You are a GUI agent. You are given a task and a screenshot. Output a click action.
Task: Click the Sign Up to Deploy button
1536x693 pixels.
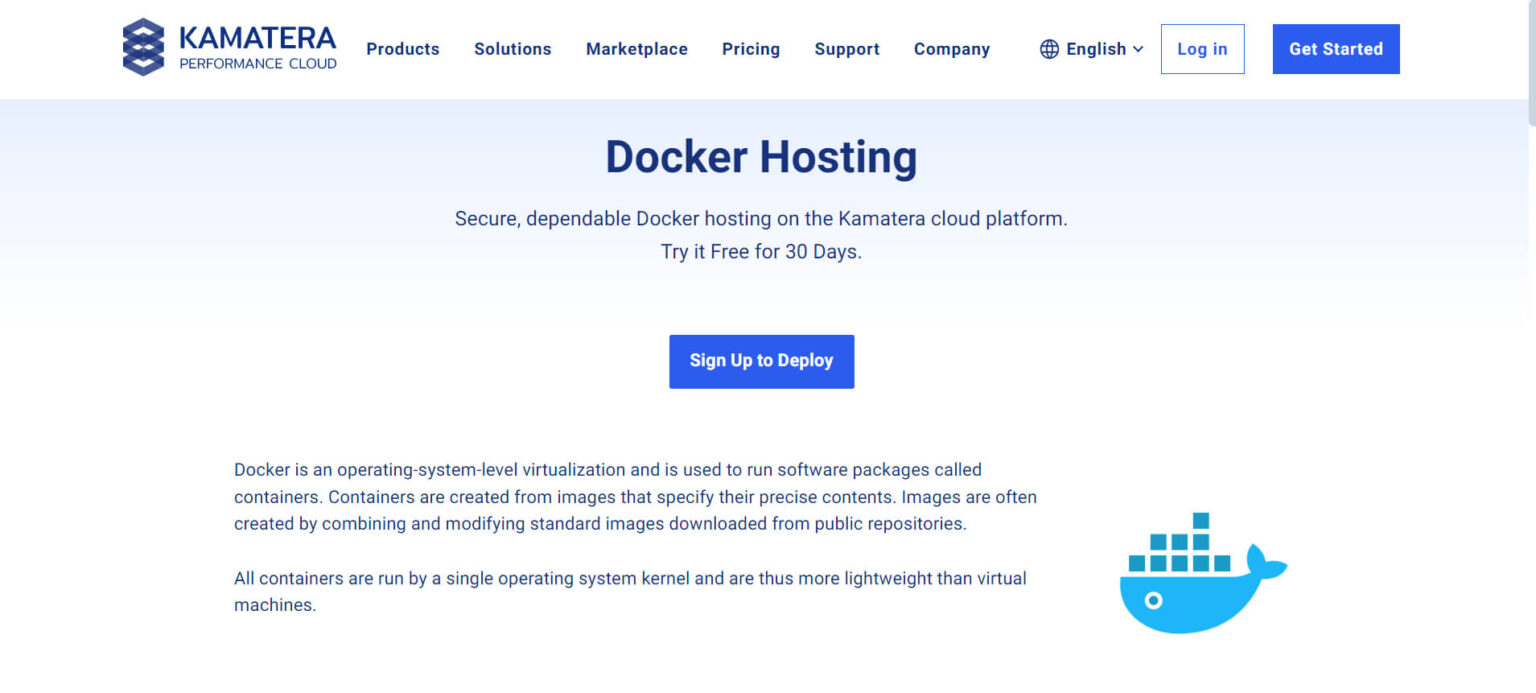(x=761, y=361)
